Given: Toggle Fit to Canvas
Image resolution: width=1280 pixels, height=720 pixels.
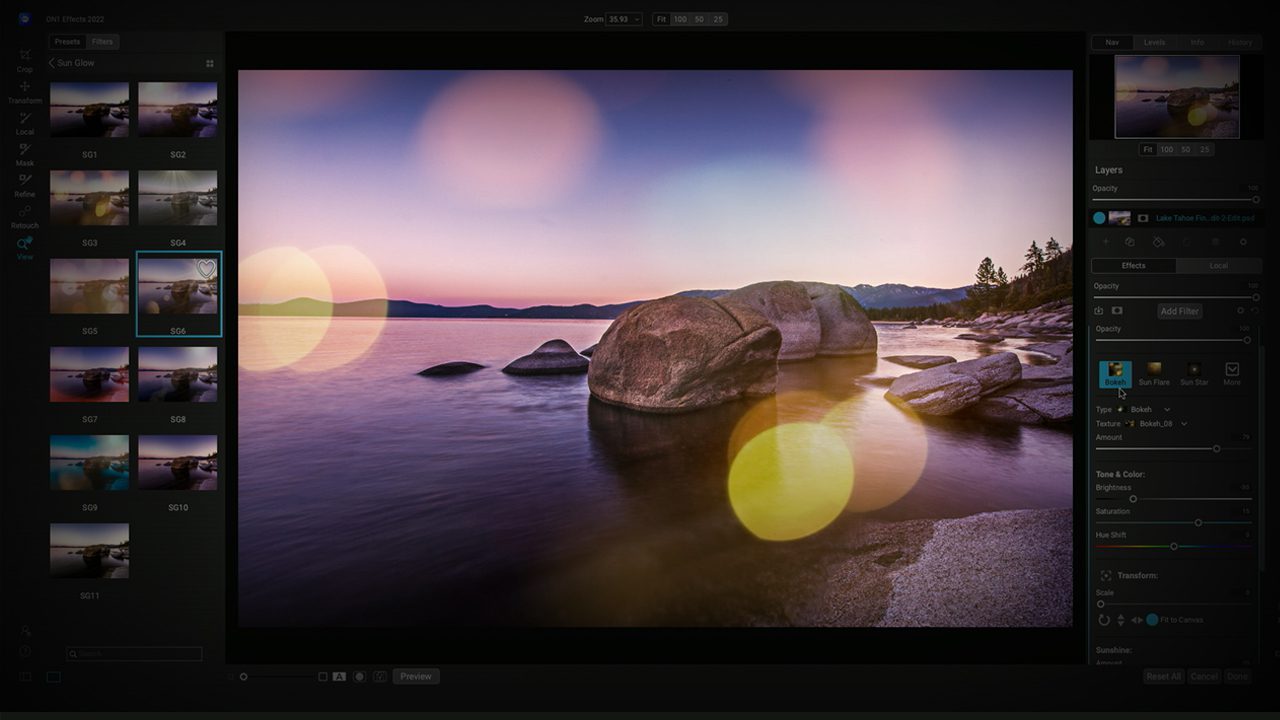Looking at the screenshot, I should pyautogui.click(x=1152, y=620).
